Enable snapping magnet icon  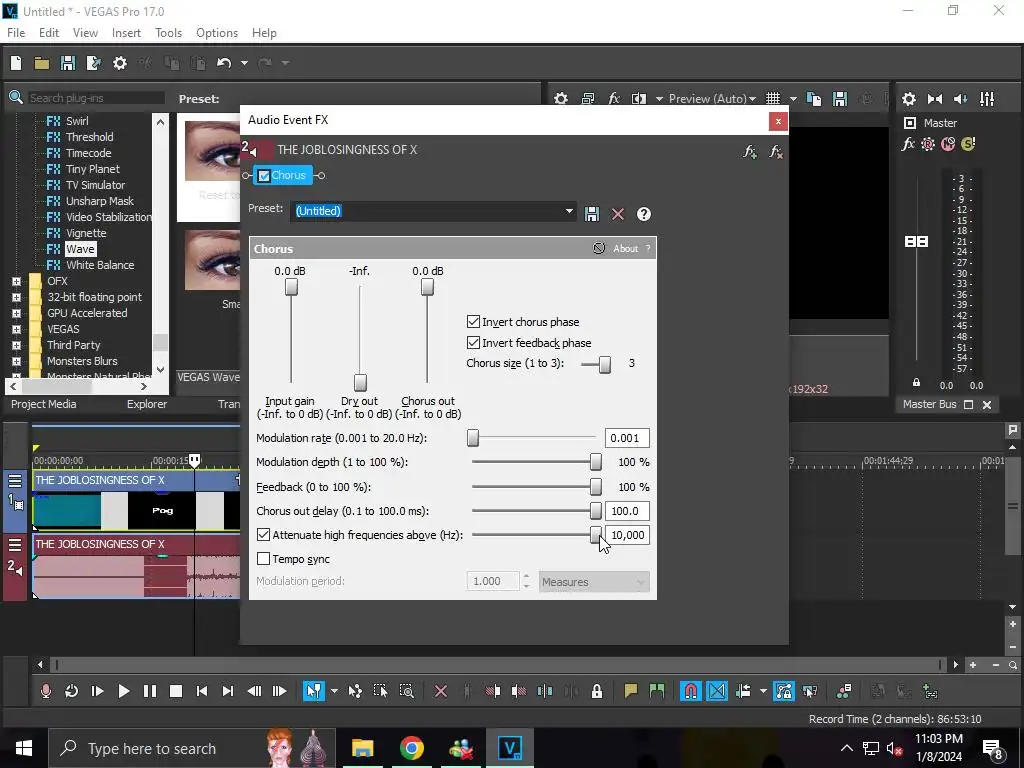pos(690,691)
